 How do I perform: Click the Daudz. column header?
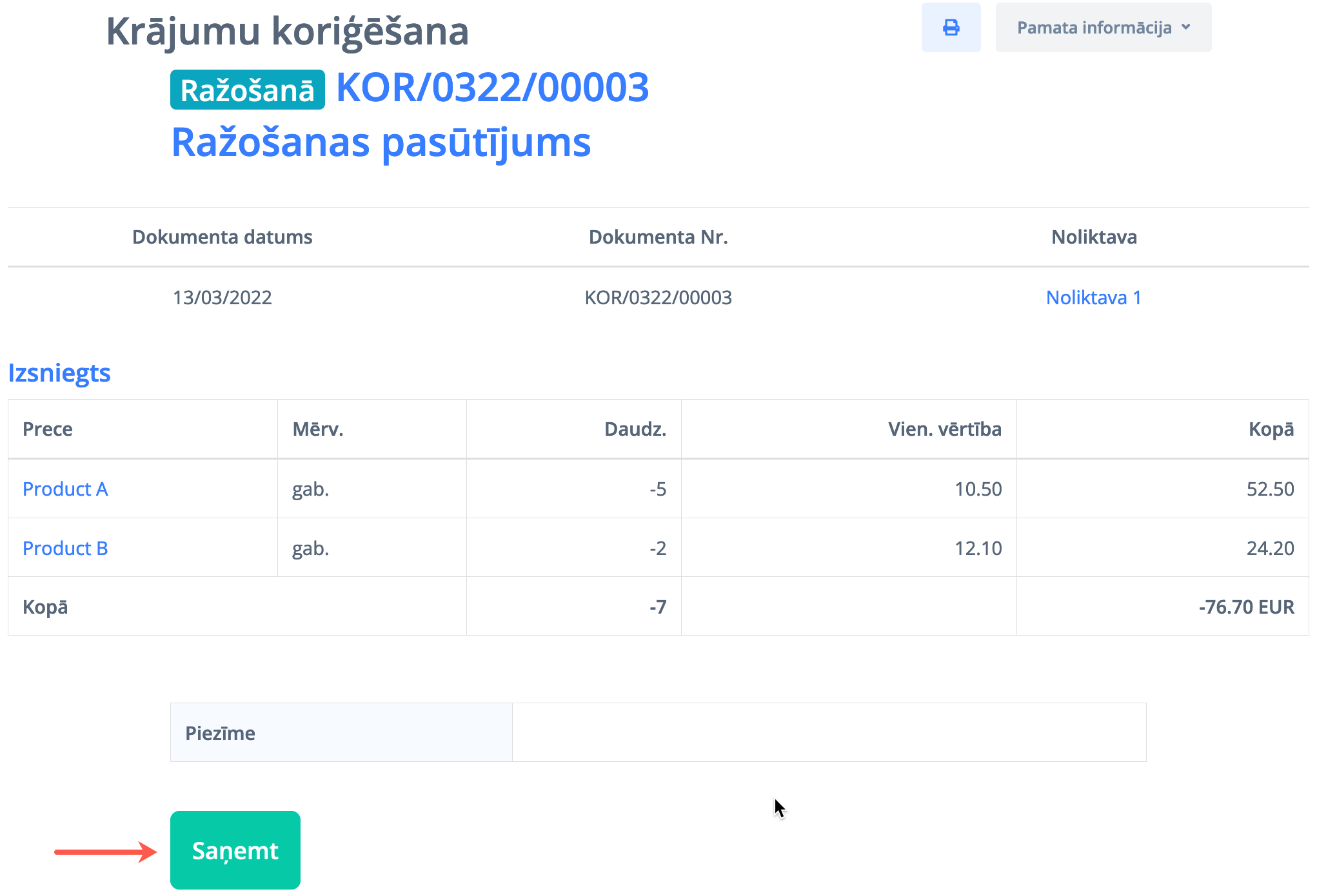(x=635, y=429)
